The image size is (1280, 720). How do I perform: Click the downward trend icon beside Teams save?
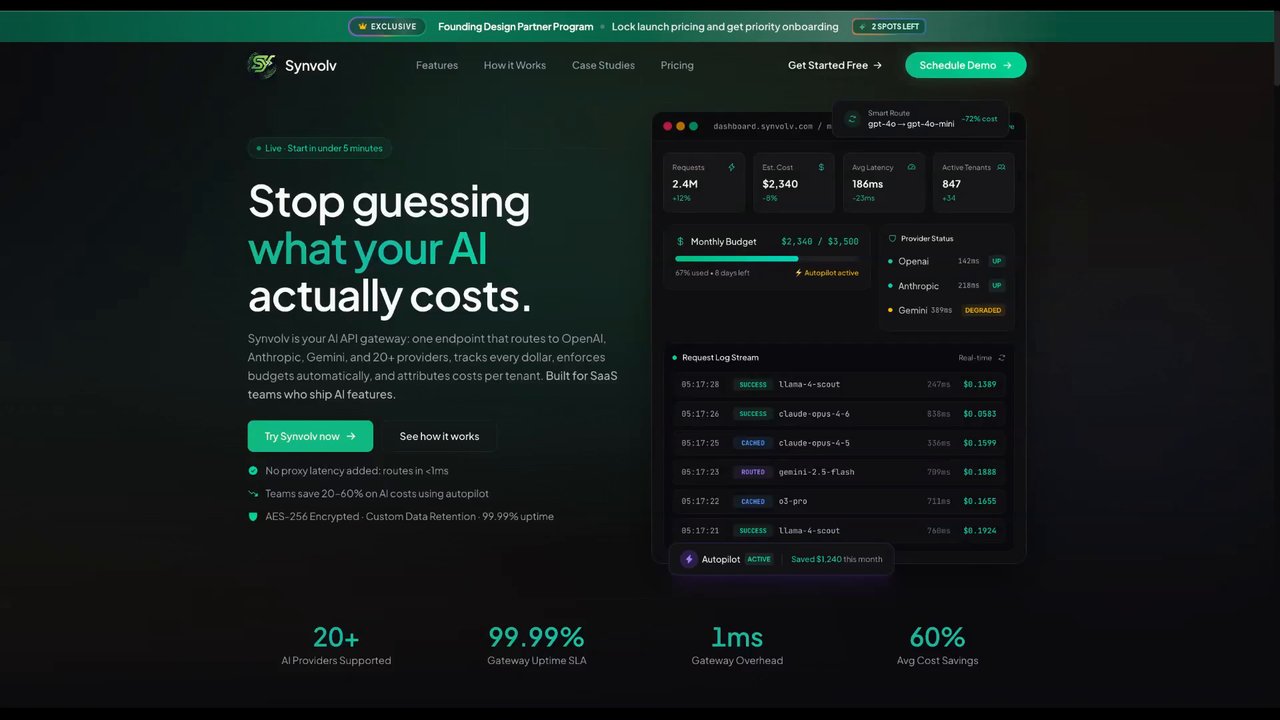253,494
